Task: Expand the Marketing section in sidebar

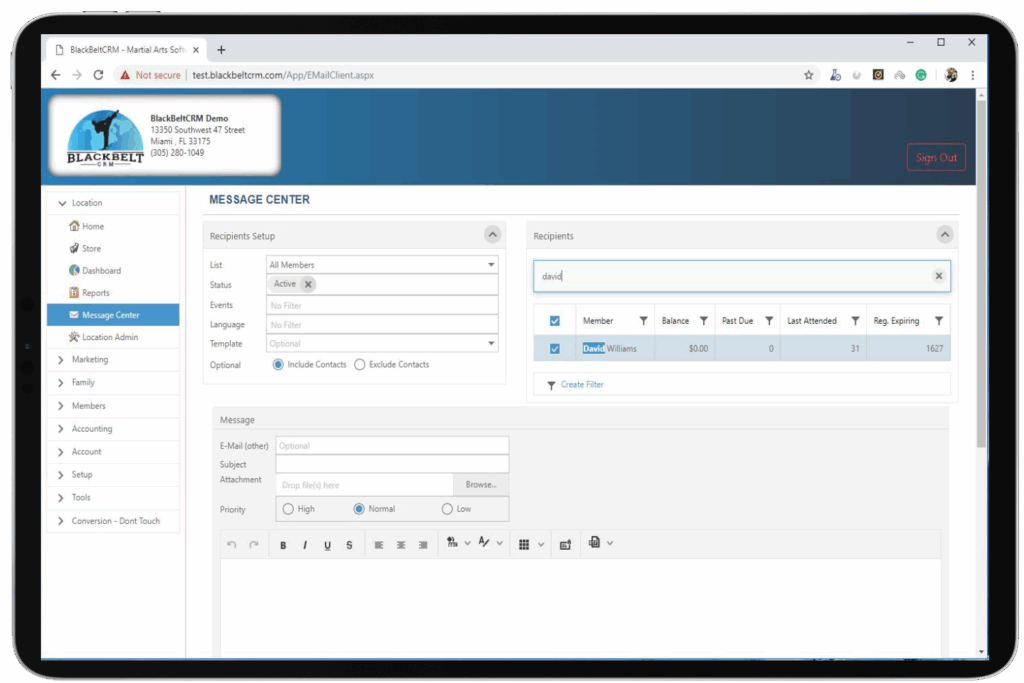Action: click(x=90, y=359)
